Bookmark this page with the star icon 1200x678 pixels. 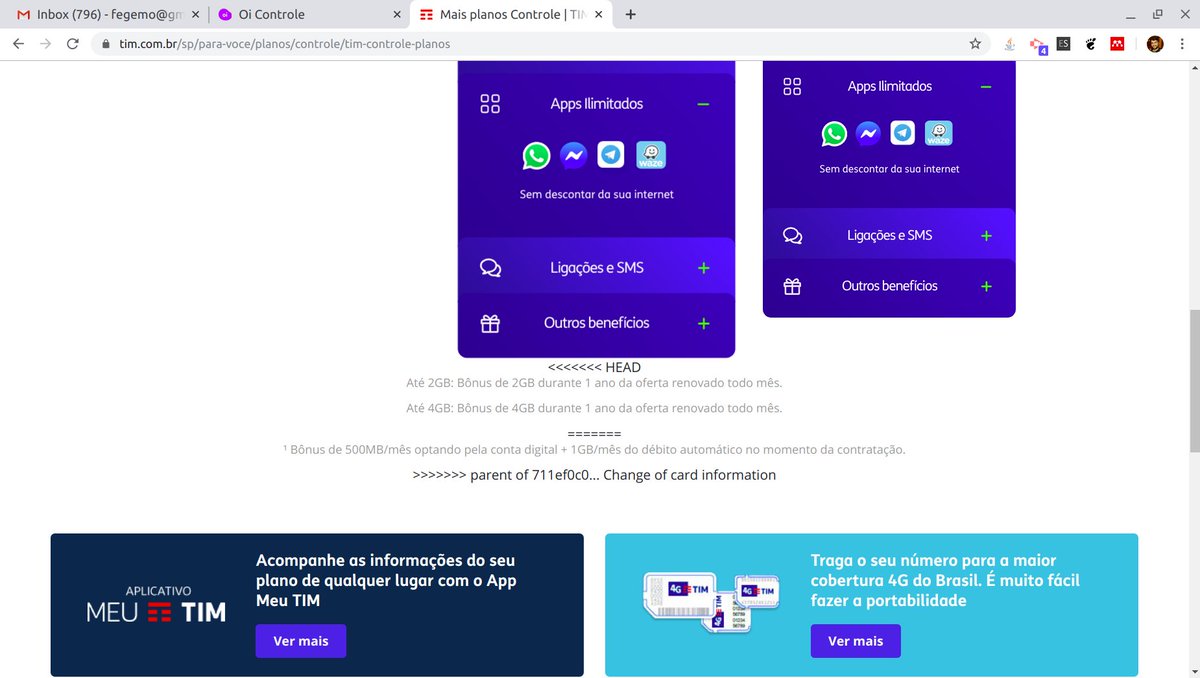point(975,44)
